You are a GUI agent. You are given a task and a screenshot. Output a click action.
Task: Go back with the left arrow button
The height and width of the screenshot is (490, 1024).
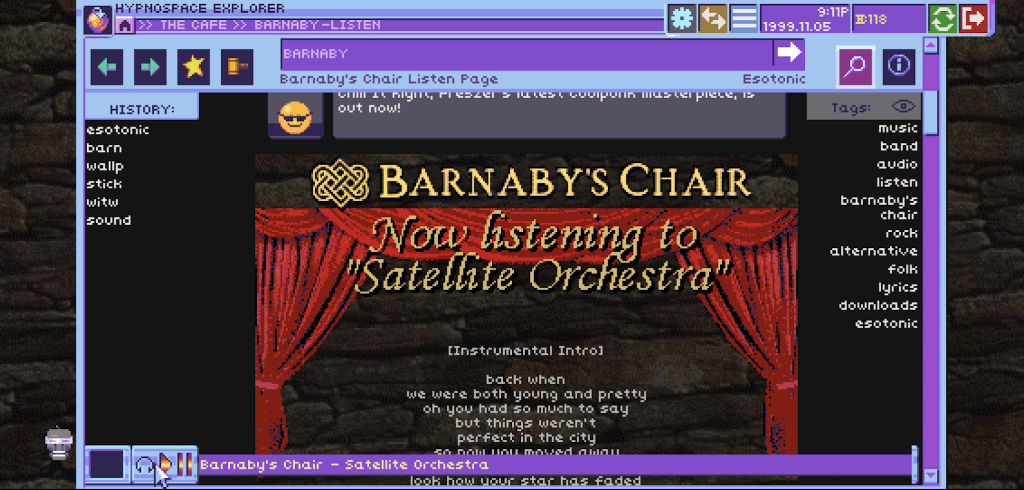pos(107,67)
